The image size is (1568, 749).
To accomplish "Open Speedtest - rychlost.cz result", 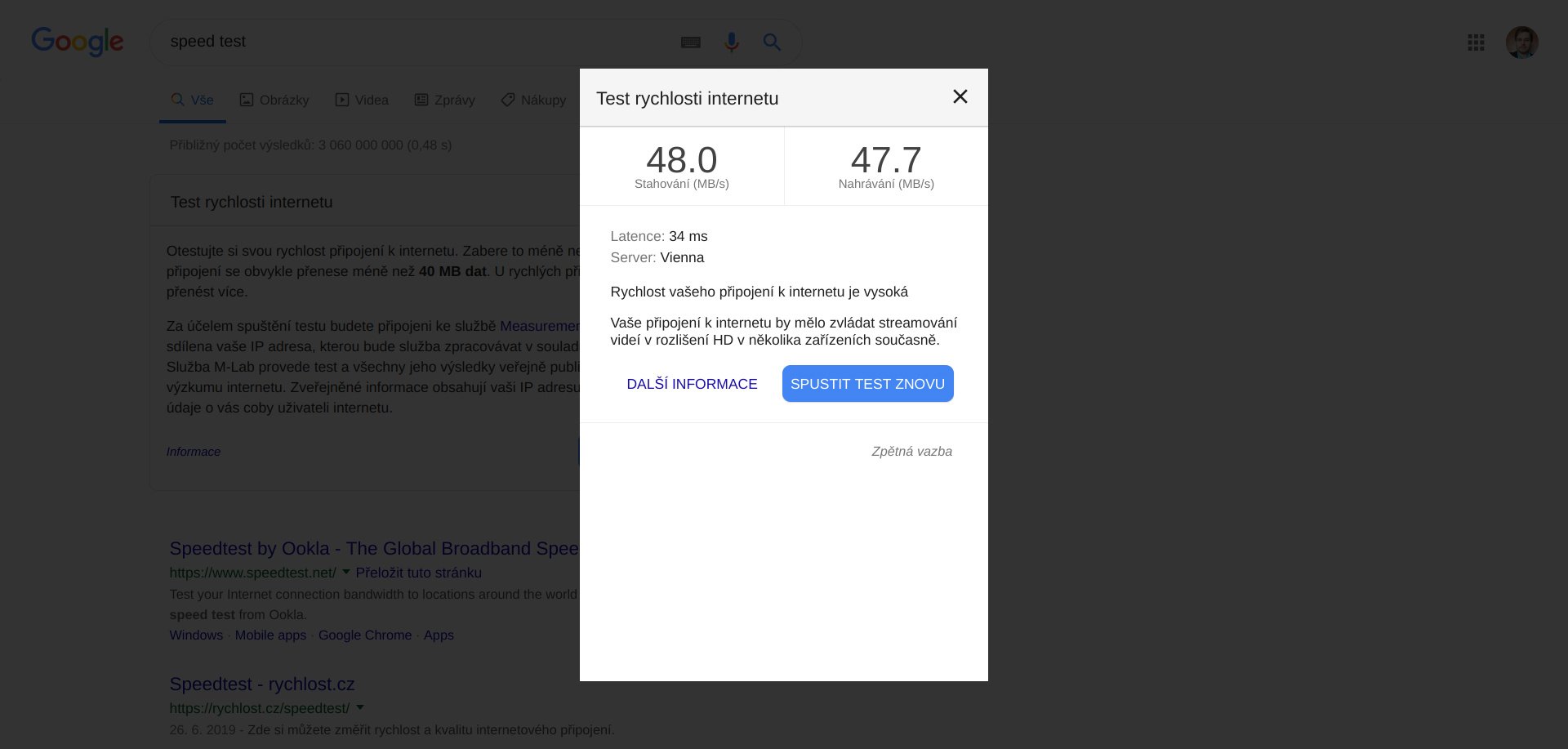I will 262,684.
